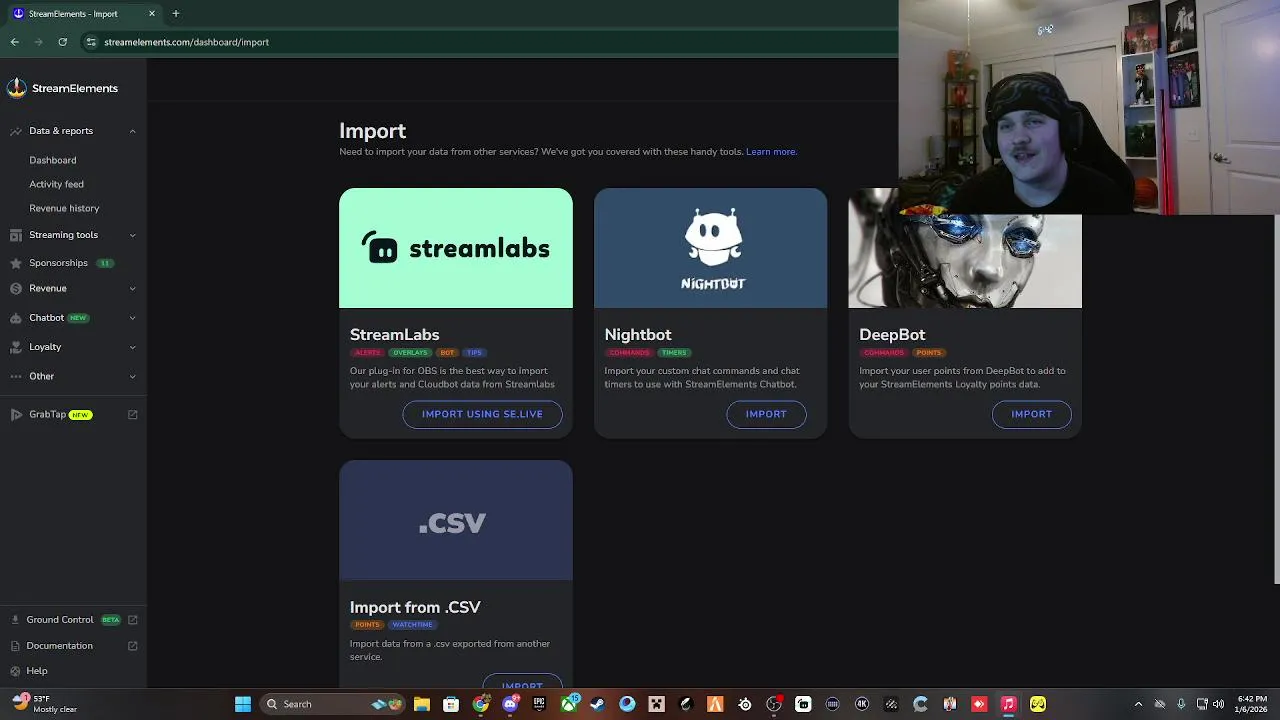Viewport: 1280px width, 720px height.
Task: Expand the Revenue section
Action: pos(132,288)
